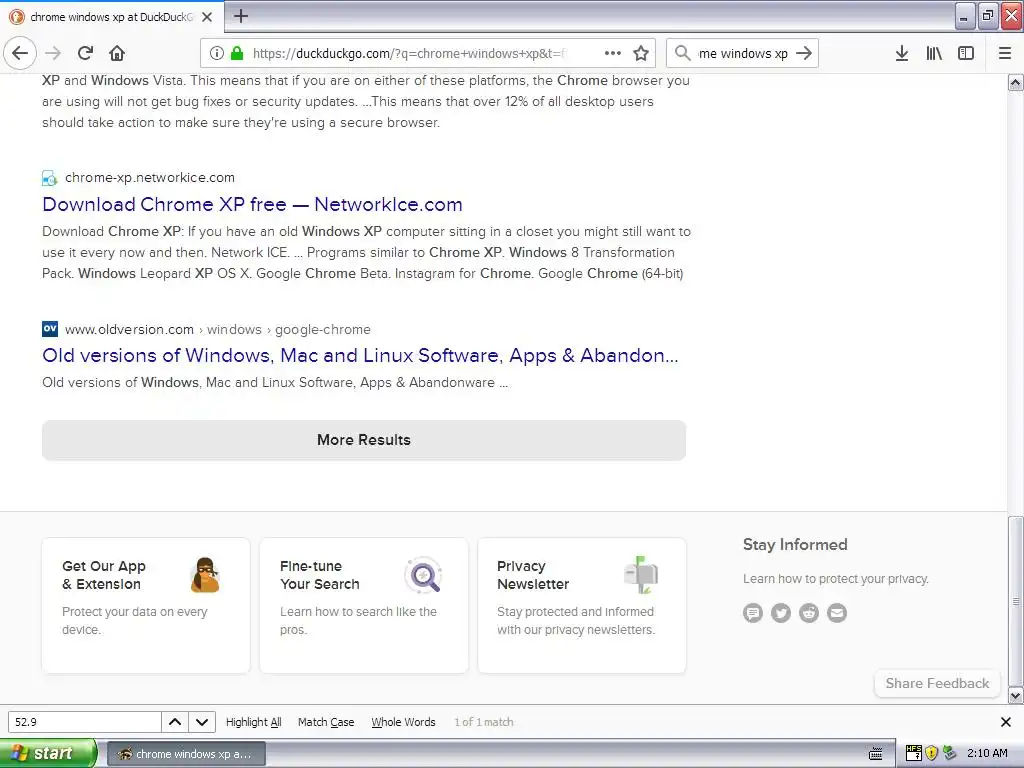Open Download Chrome XP free NetworkIce result
This screenshot has height=768, width=1024.
pos(252,204)
